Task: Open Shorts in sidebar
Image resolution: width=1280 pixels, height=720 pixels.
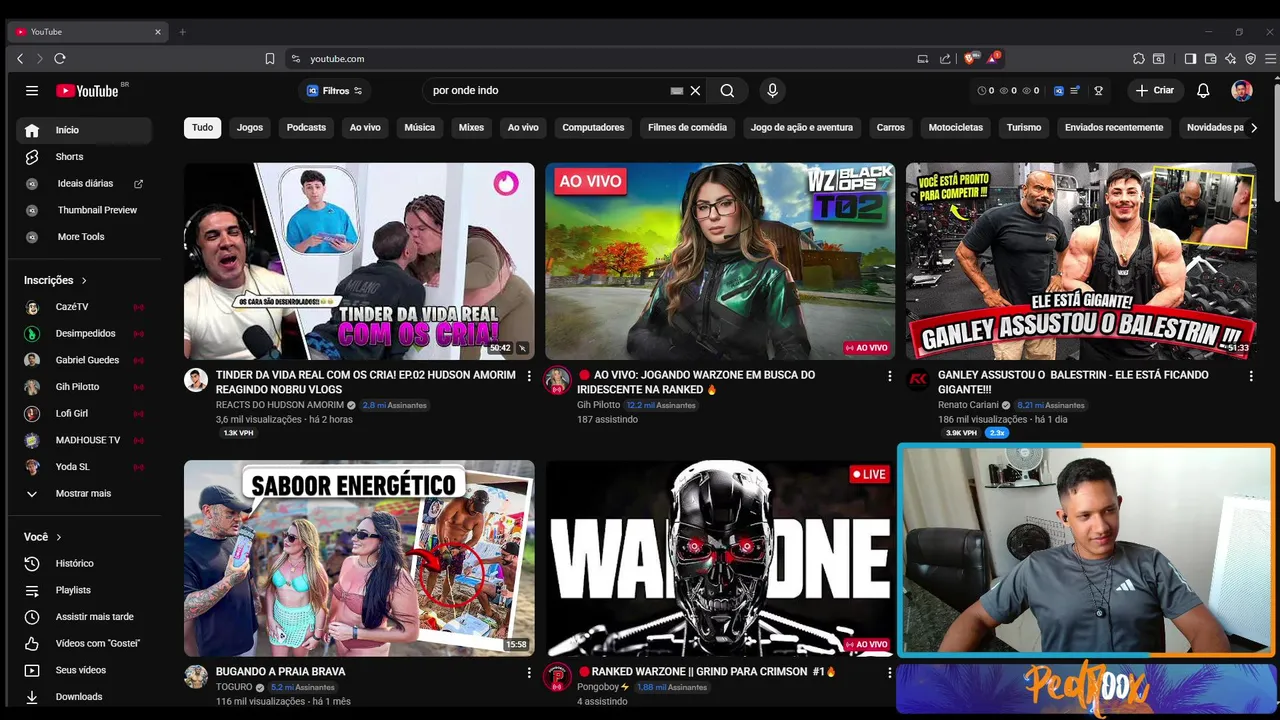Action: click(84, 157)
